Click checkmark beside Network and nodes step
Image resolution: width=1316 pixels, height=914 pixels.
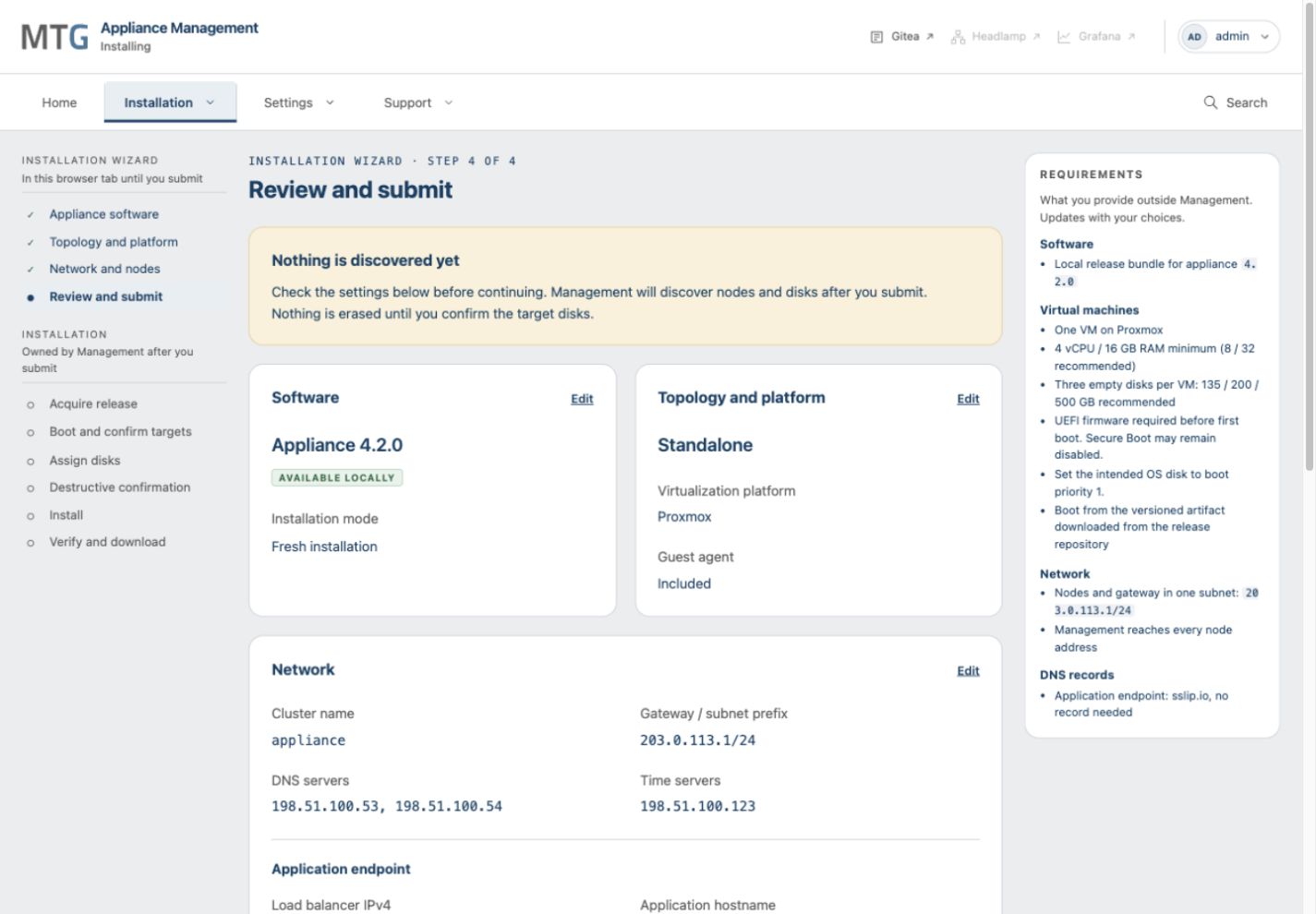pos(30,270)
